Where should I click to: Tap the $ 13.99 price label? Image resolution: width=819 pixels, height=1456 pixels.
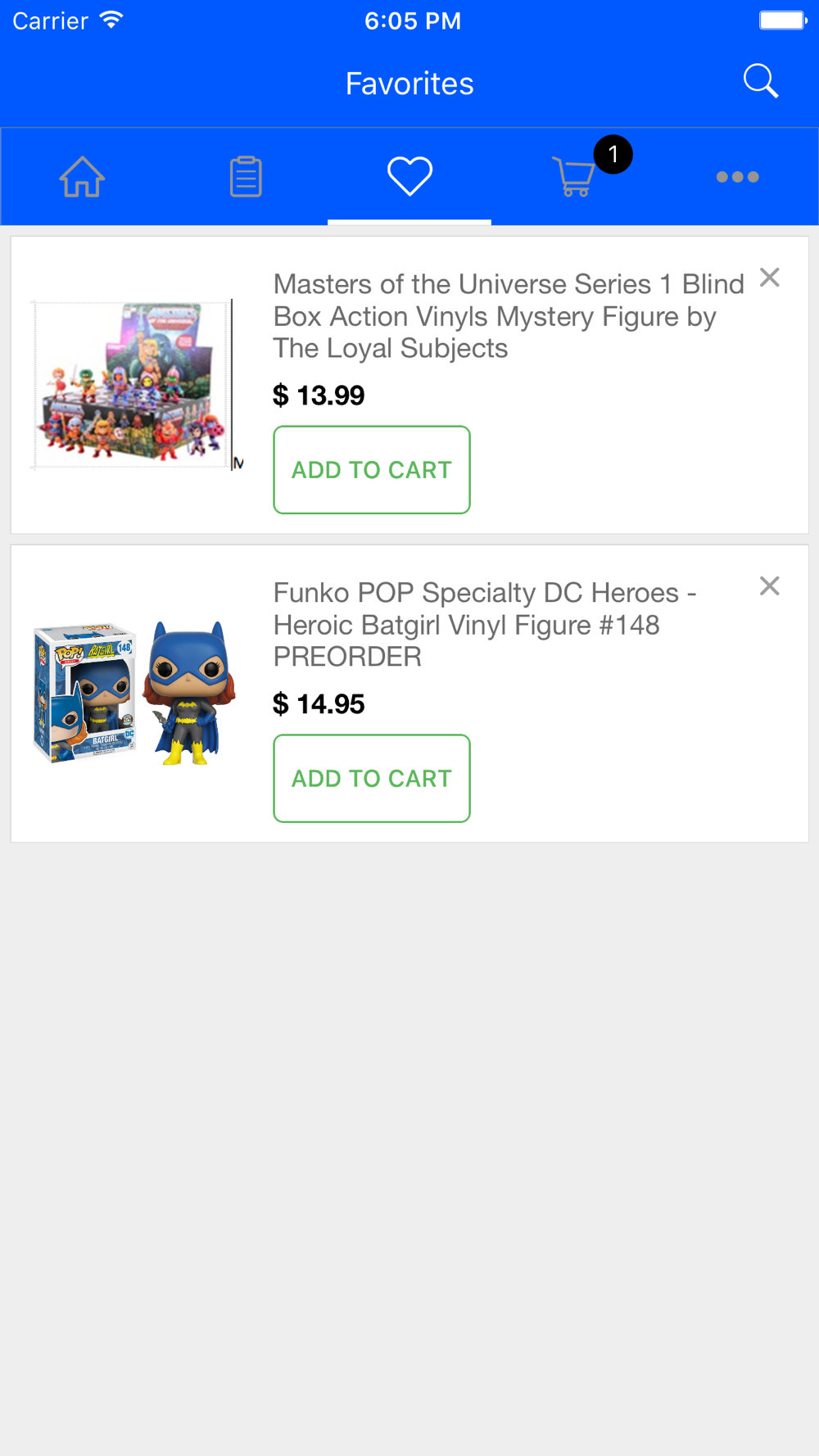pyautogui.click(x=319, y=396)
